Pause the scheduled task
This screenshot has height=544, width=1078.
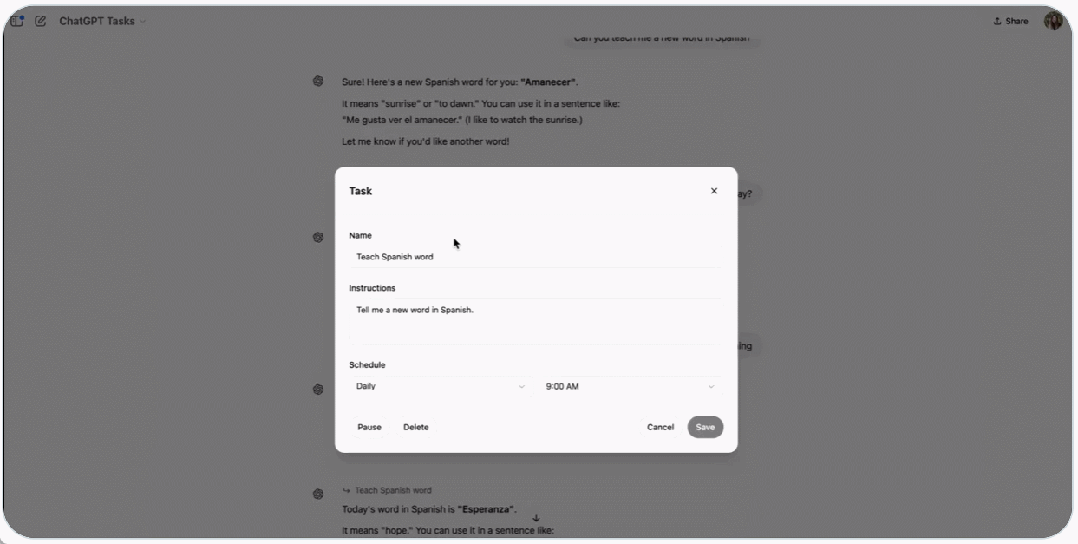pos(369,427)
